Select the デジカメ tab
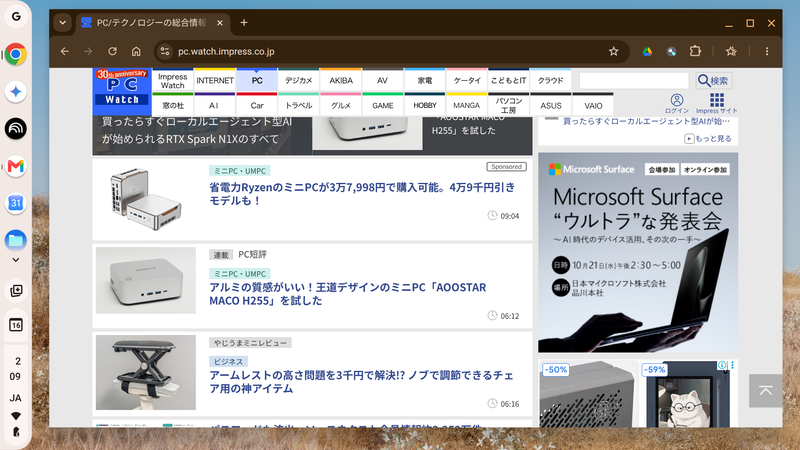The width and height of the screenshot is (800, 450). coord(298,80)
